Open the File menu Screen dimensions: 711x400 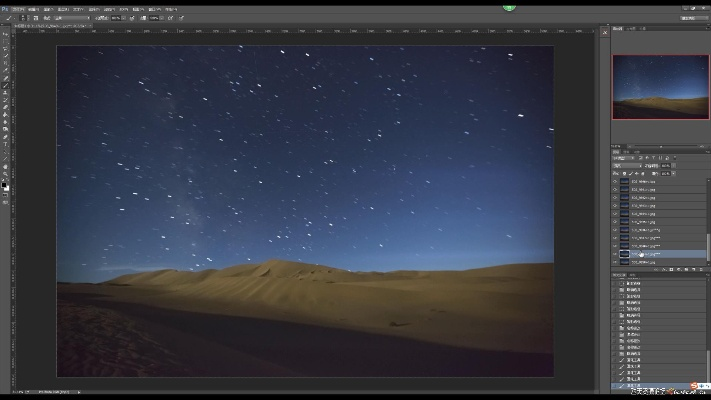coord(19,9)
